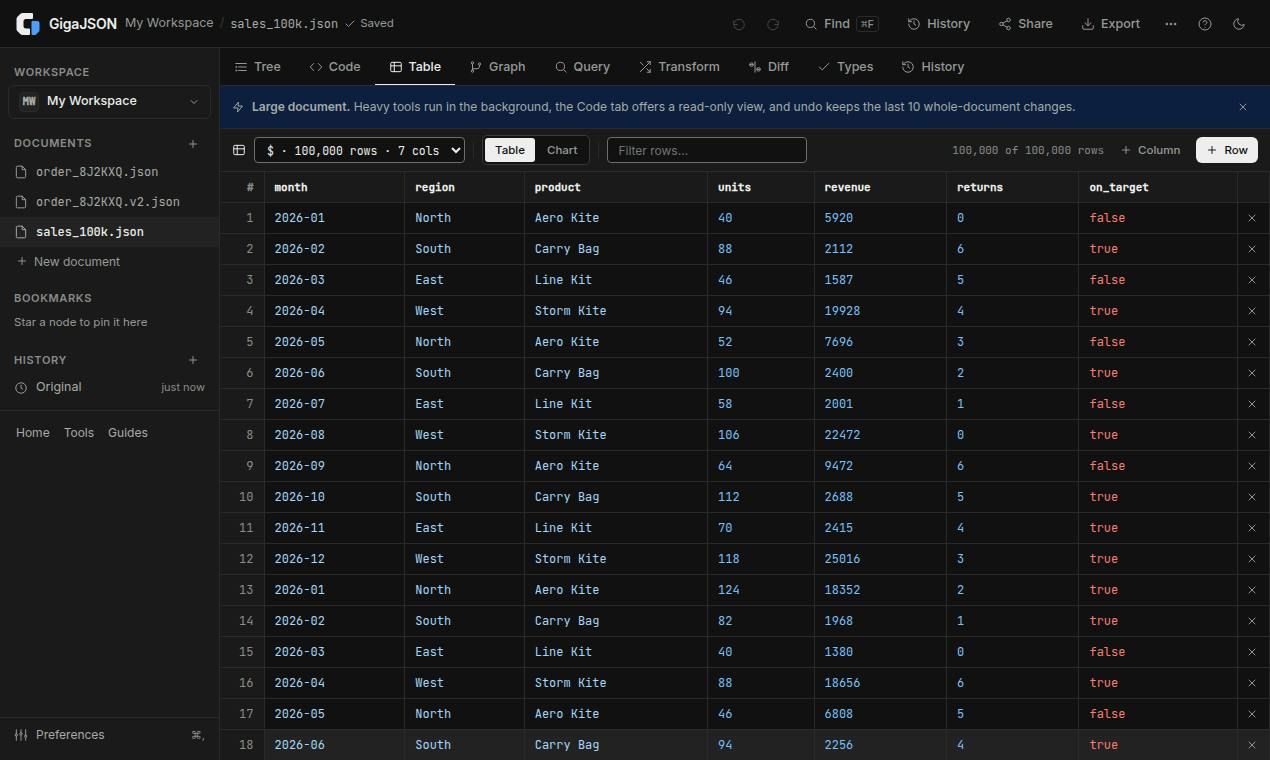Delete row 4 with its X icon

pos(1252,311)
